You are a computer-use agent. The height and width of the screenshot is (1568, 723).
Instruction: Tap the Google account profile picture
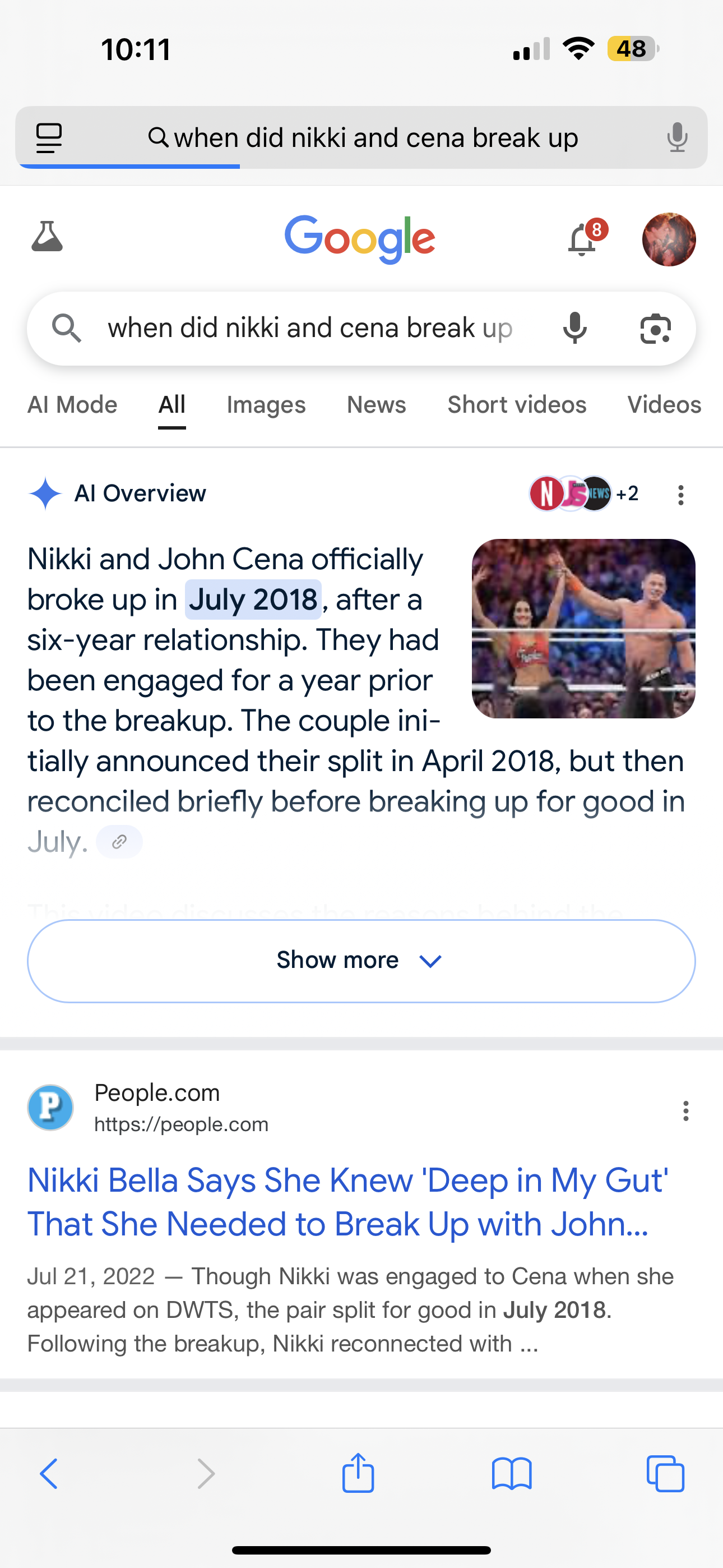point(668,239)
